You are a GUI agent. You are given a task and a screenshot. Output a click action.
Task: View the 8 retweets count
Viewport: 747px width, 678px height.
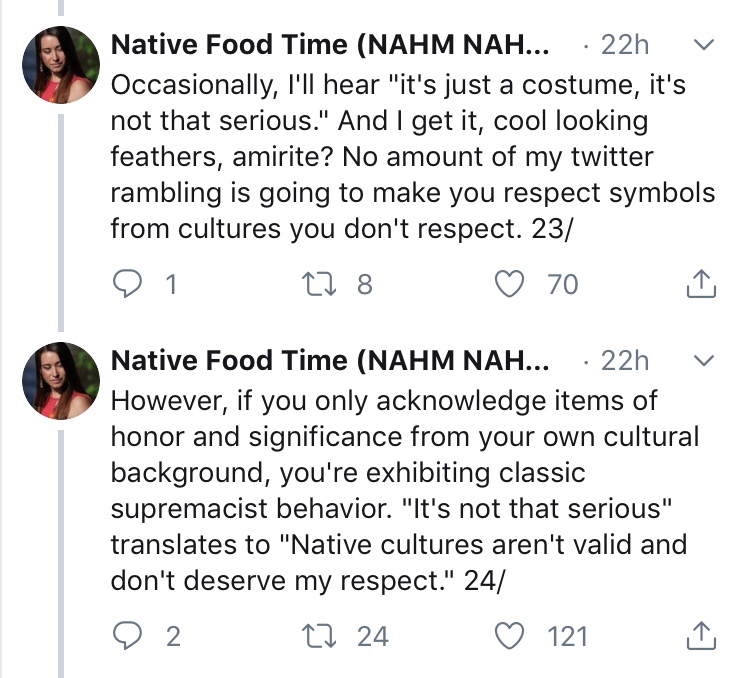[364, 285]
